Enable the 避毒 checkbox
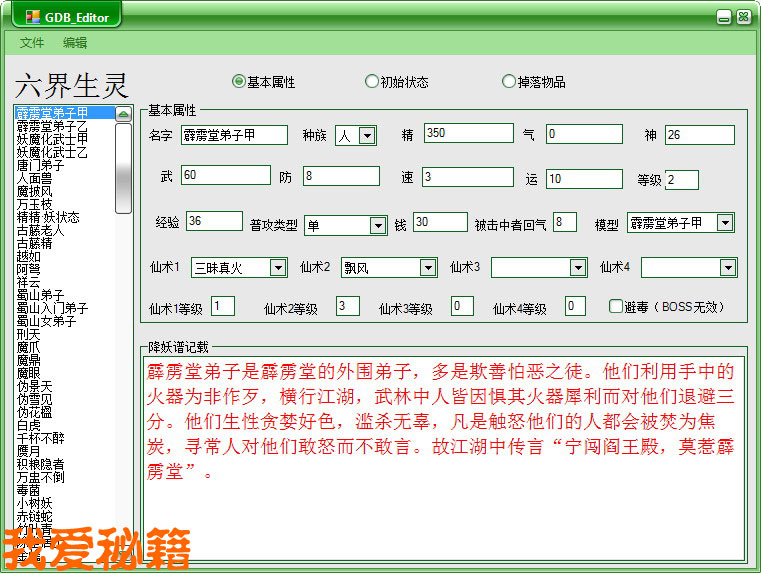761x573 pixels. pos(616,307)
